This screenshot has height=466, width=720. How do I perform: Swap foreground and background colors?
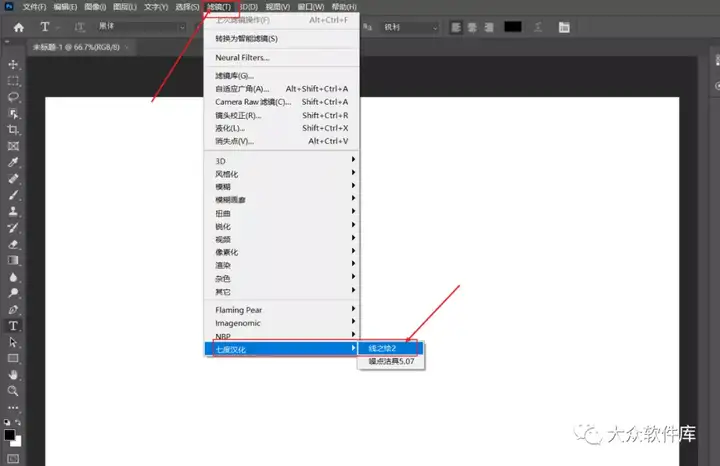click(18, 422)
